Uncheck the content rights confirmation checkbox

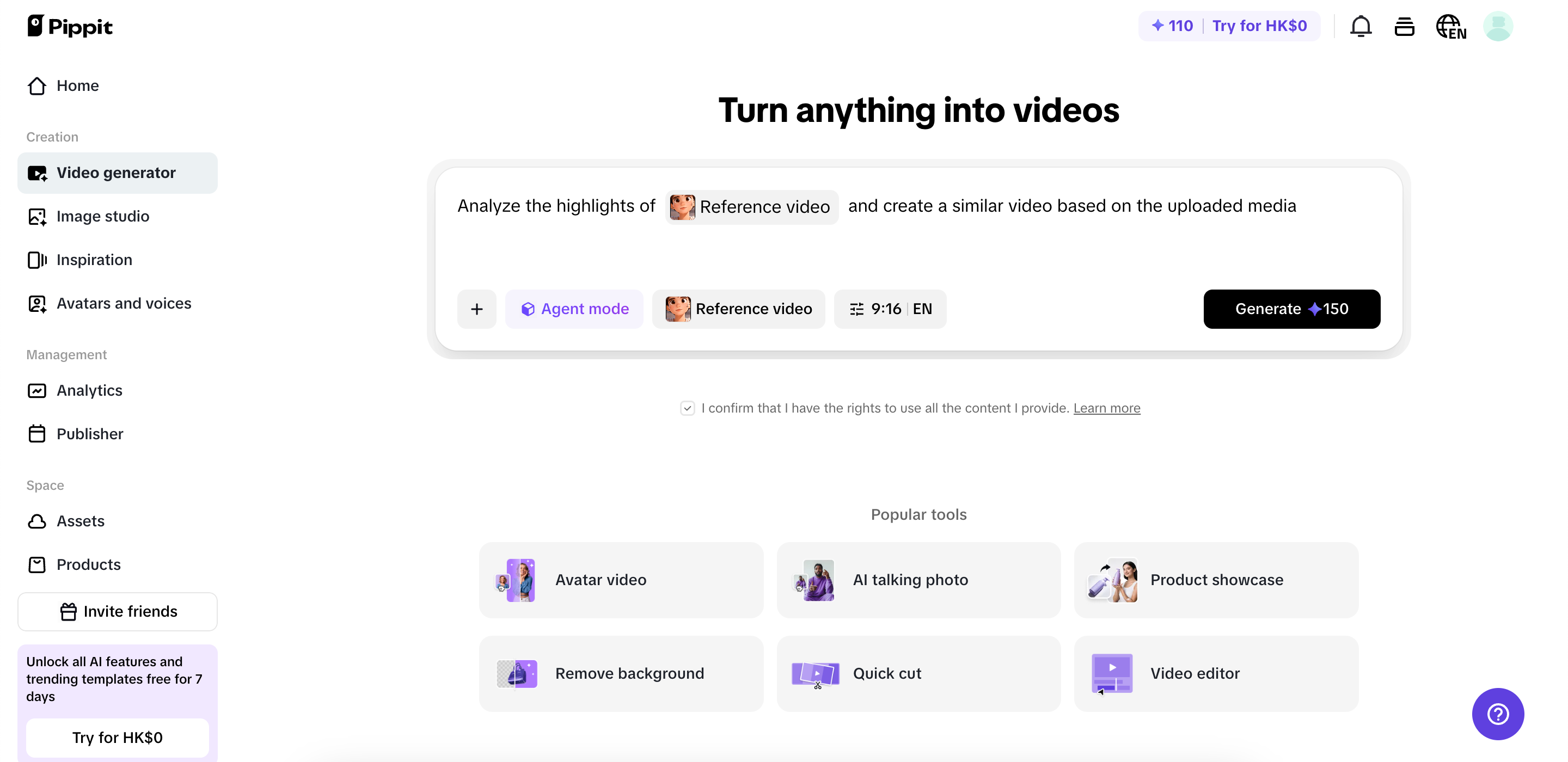coord(688,408)
